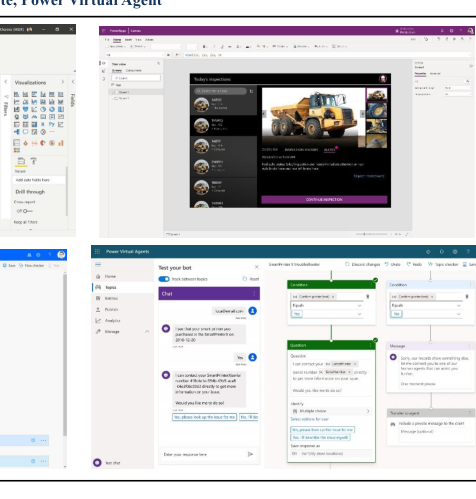Viewport: 476px width, 499px height.
Task: Close the Tree view pane in Power Apps
Action: tap(159, 63)
